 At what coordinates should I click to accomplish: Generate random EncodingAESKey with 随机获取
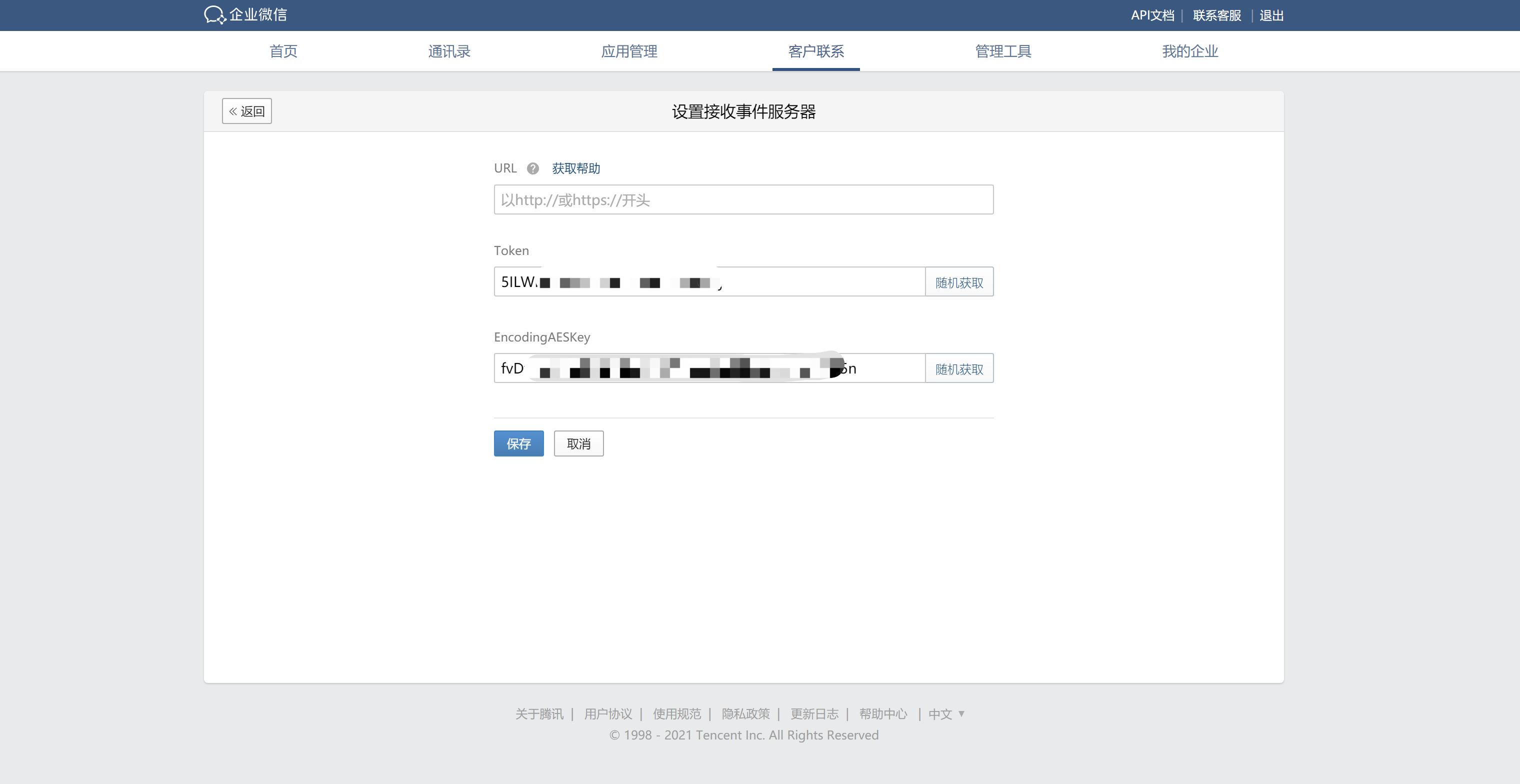pos(959,368)
